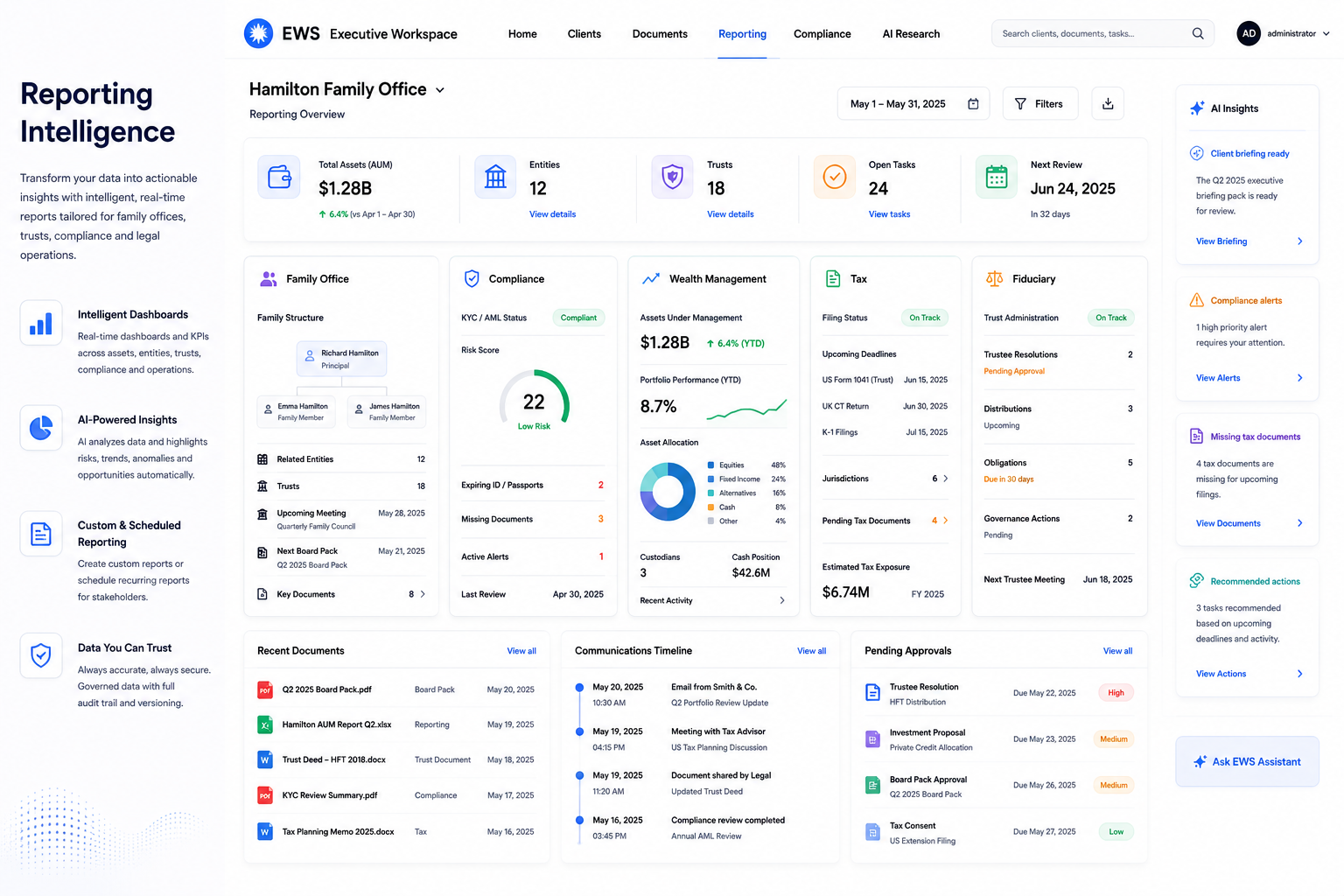Click the Intelligent Dashboards bar chart icon

(x=41, y=323)
